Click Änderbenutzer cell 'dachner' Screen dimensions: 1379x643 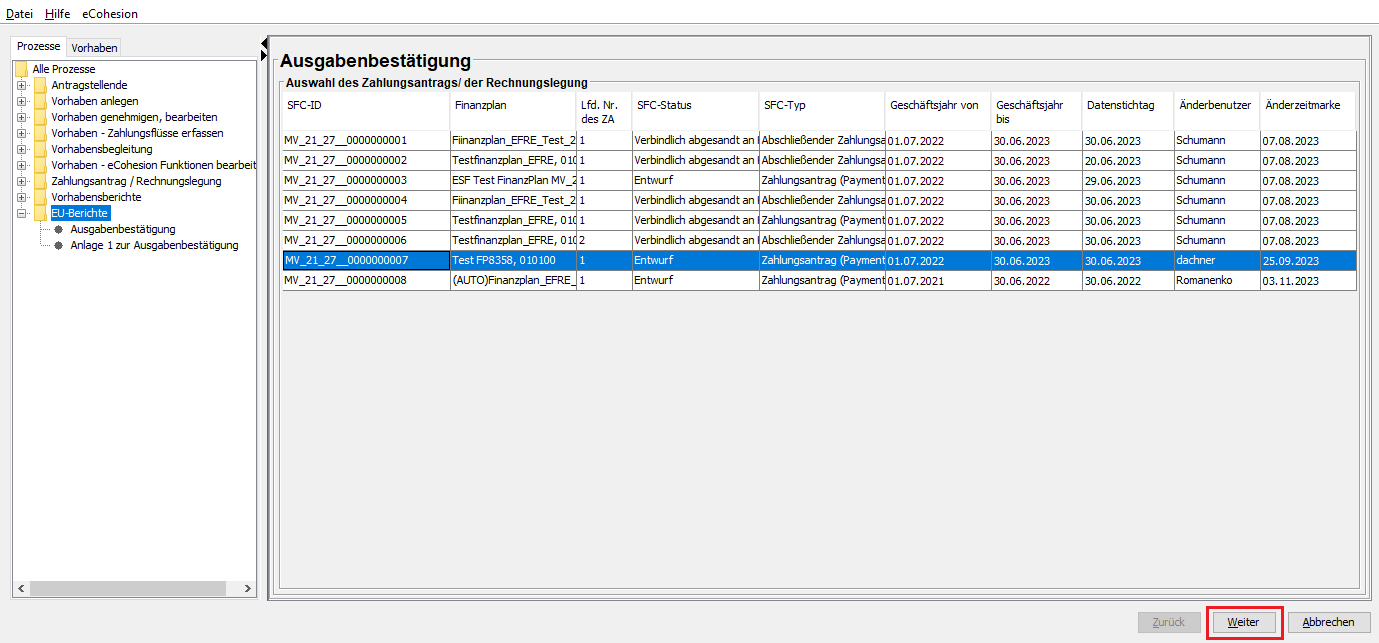click(x=1216, y=260)
